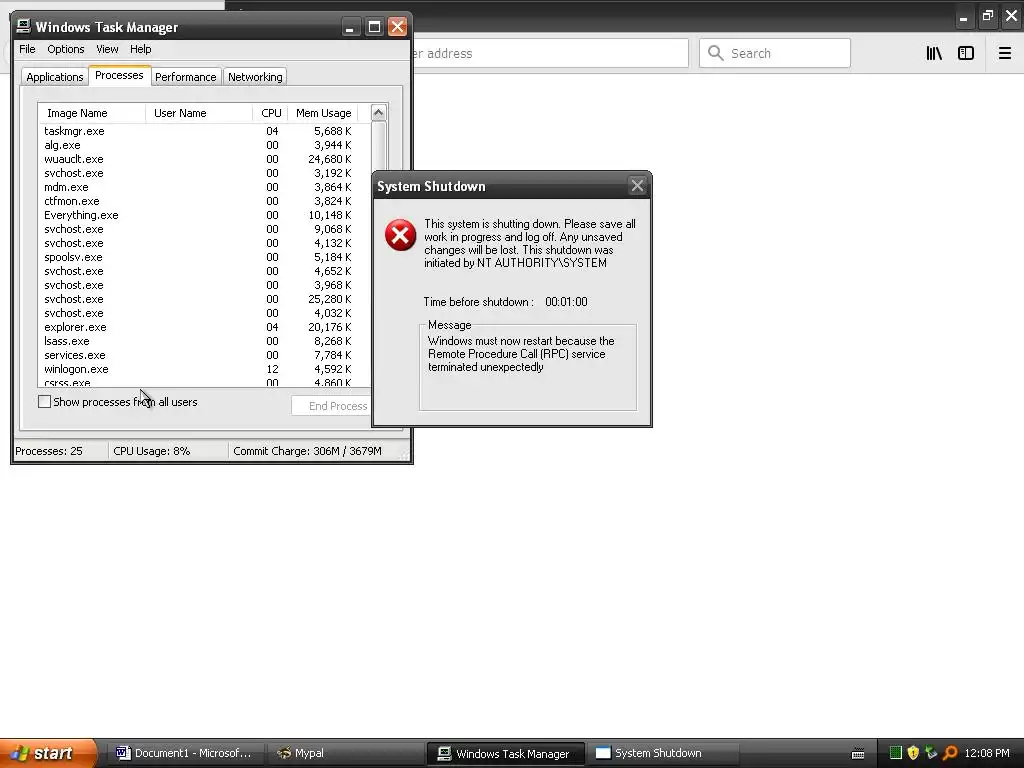
Task: Click the green Task Manager CPU tray icon
Action: [896, 753]
